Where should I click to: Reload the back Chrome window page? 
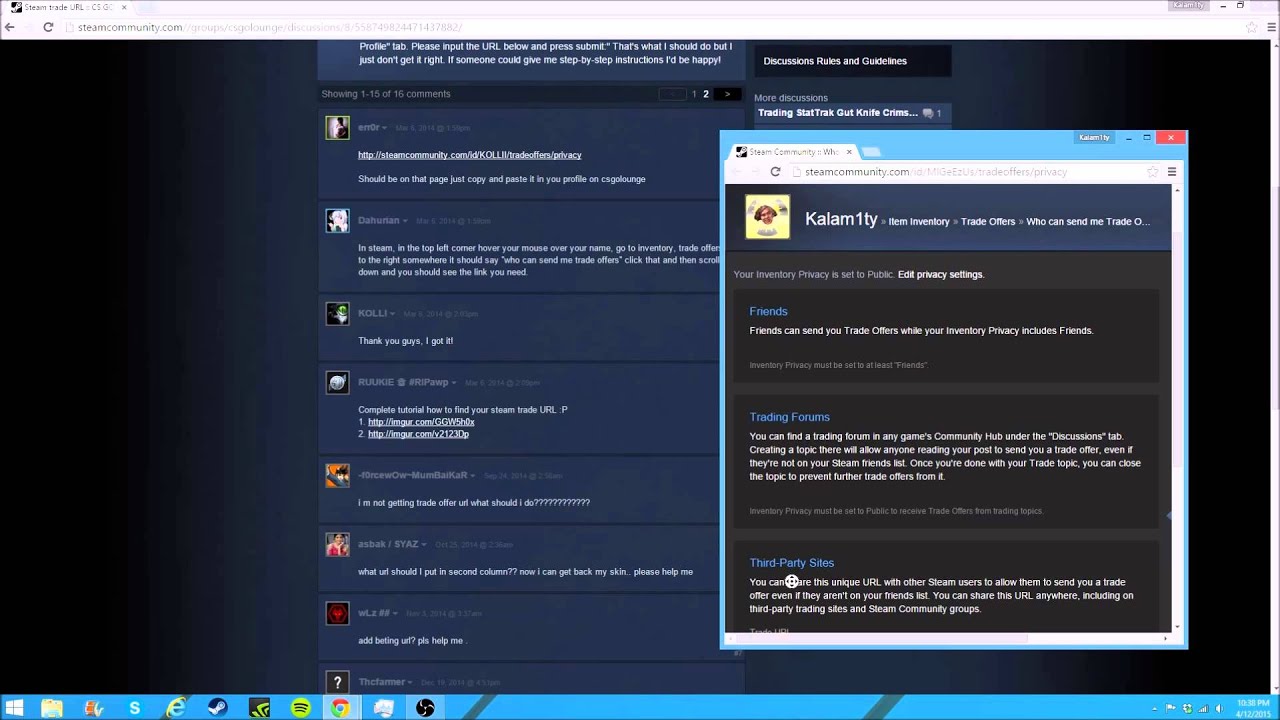pos(48,27)
